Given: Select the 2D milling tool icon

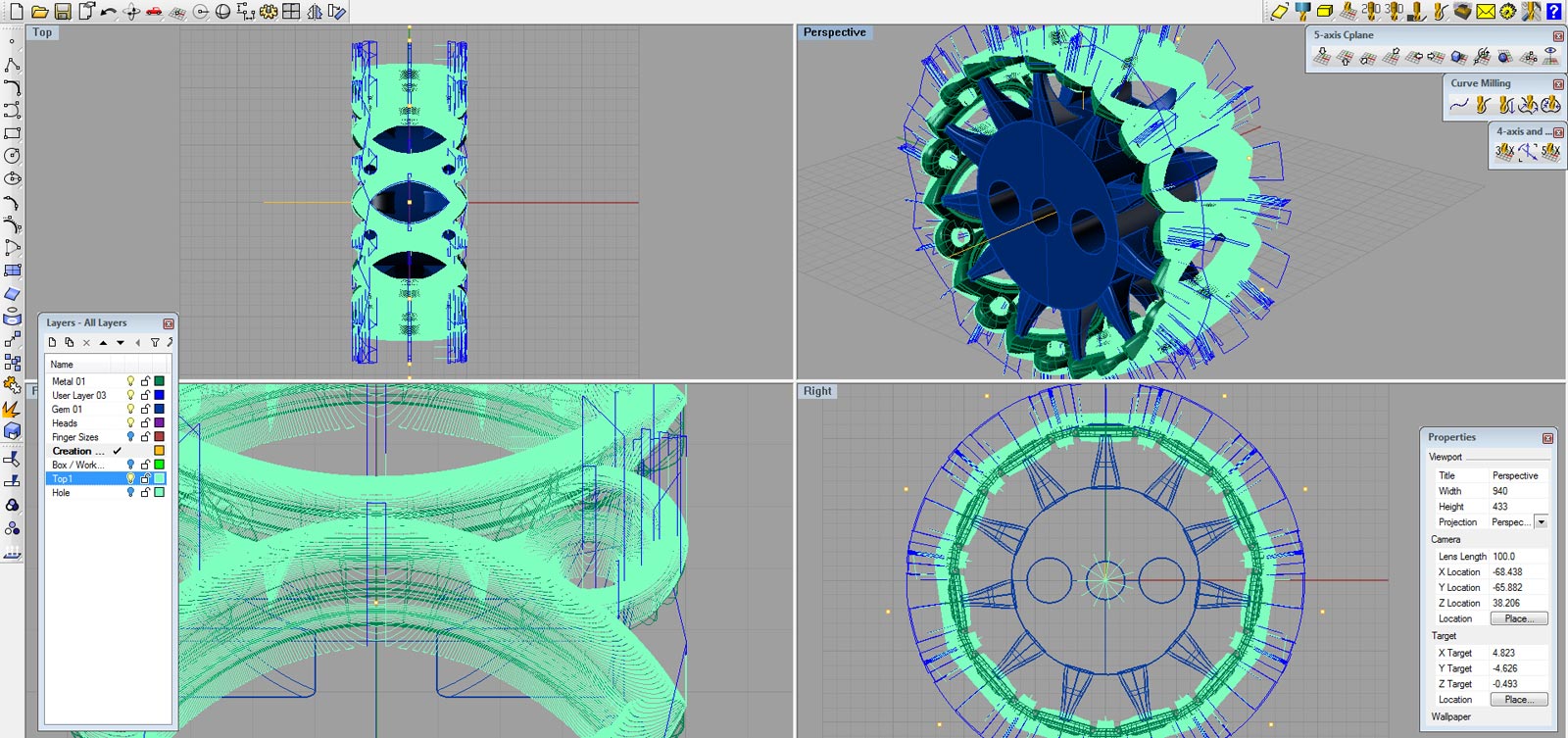Looking at the screenshot, I should coord(1371,11).
